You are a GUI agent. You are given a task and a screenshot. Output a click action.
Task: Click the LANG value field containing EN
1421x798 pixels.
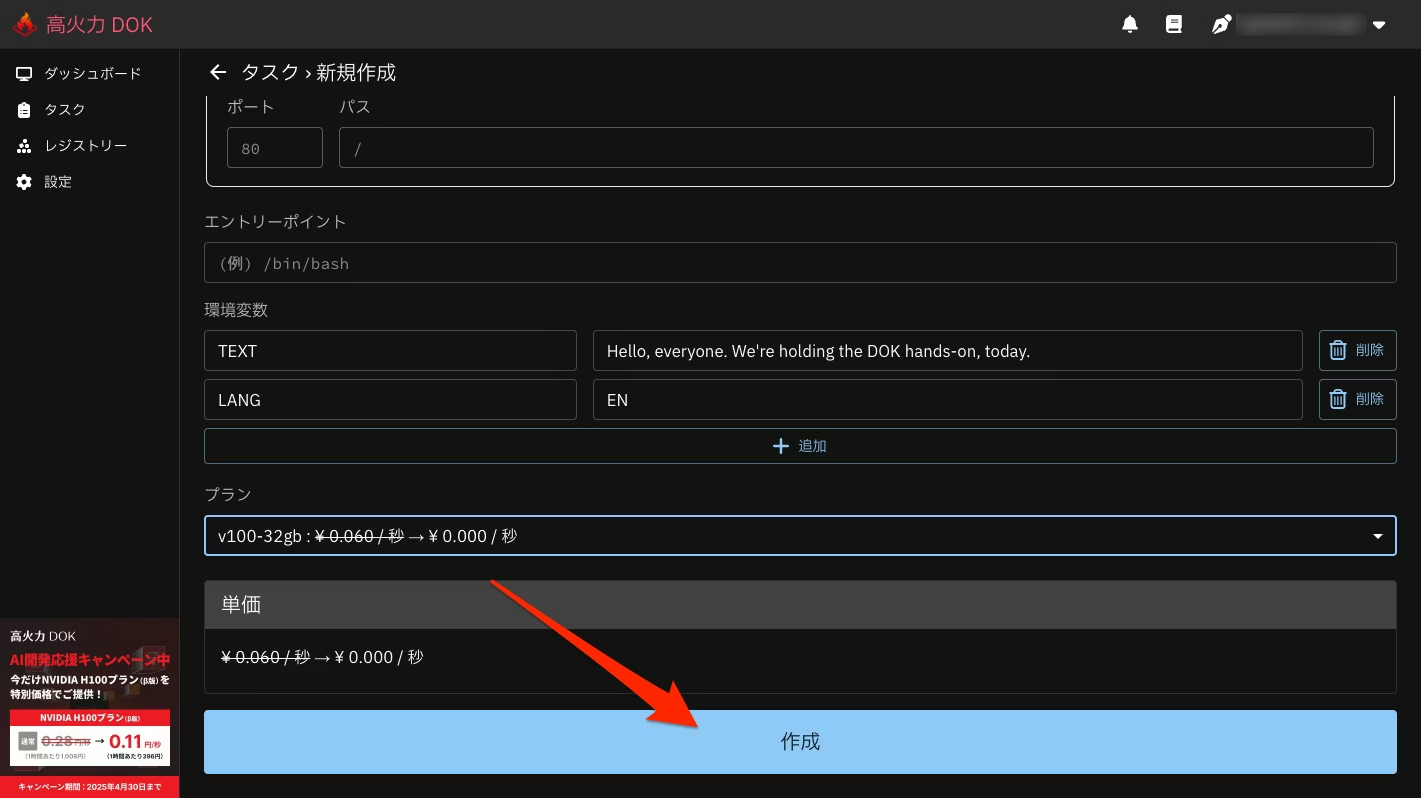946,399
